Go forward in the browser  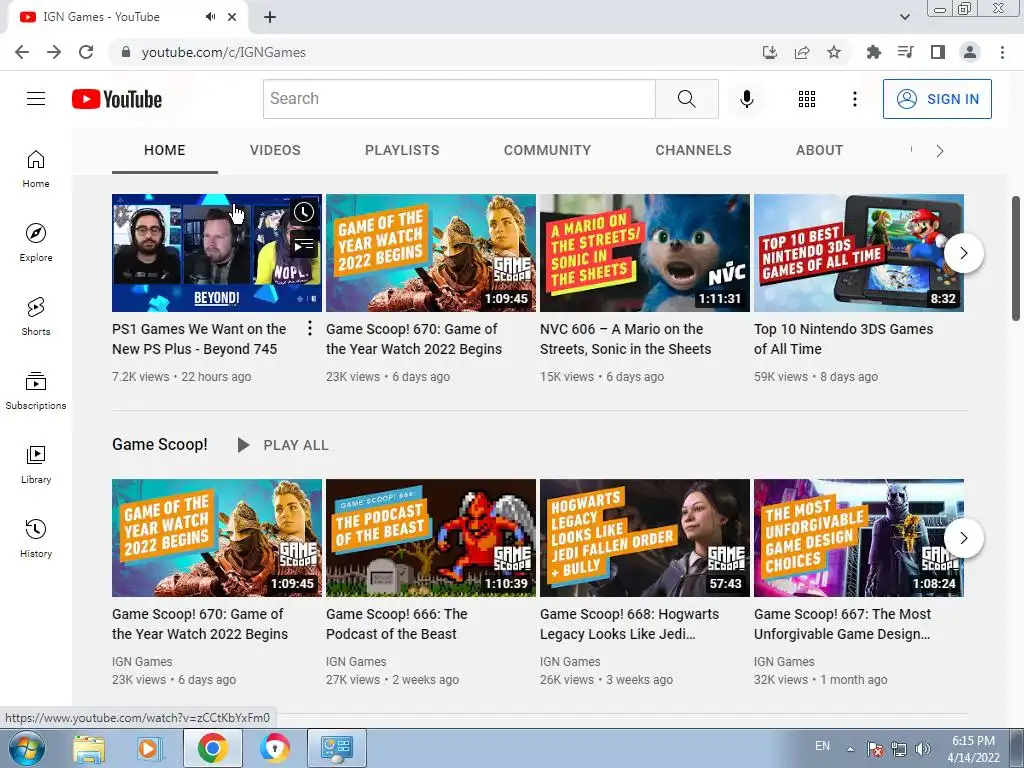(x=54, y=52)
